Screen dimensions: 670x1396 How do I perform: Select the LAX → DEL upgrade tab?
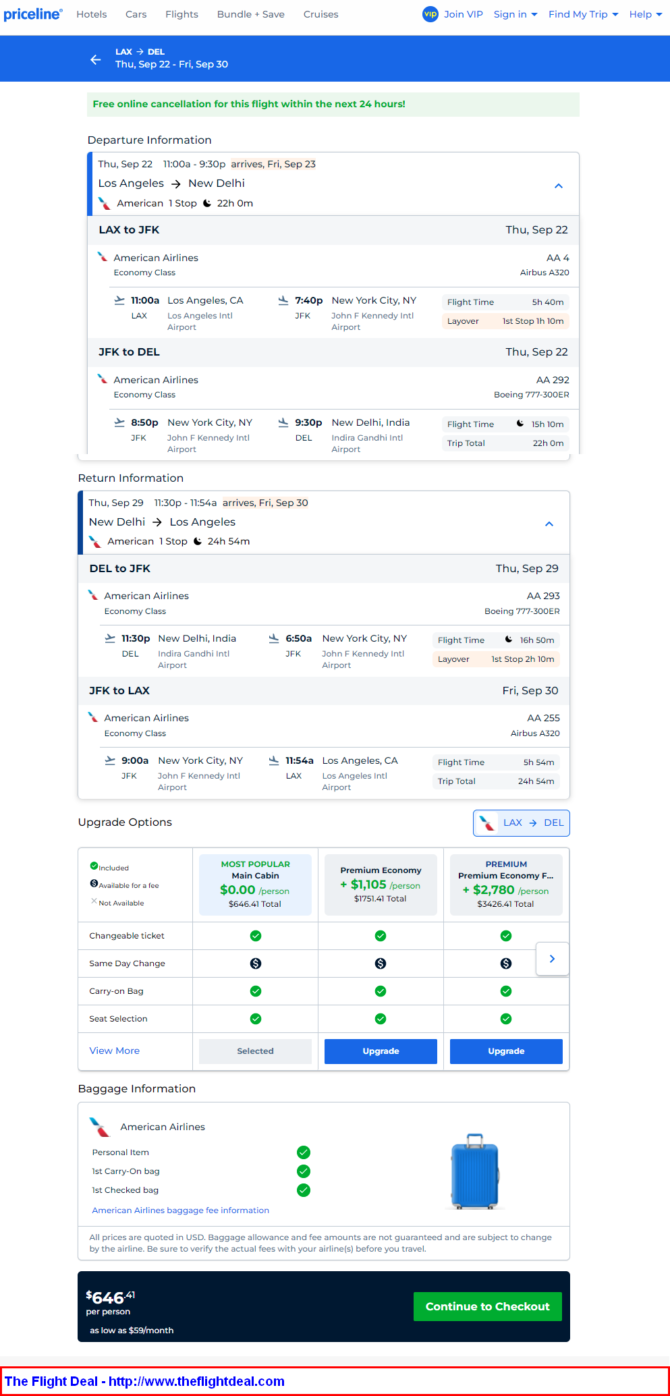point(521,823)
